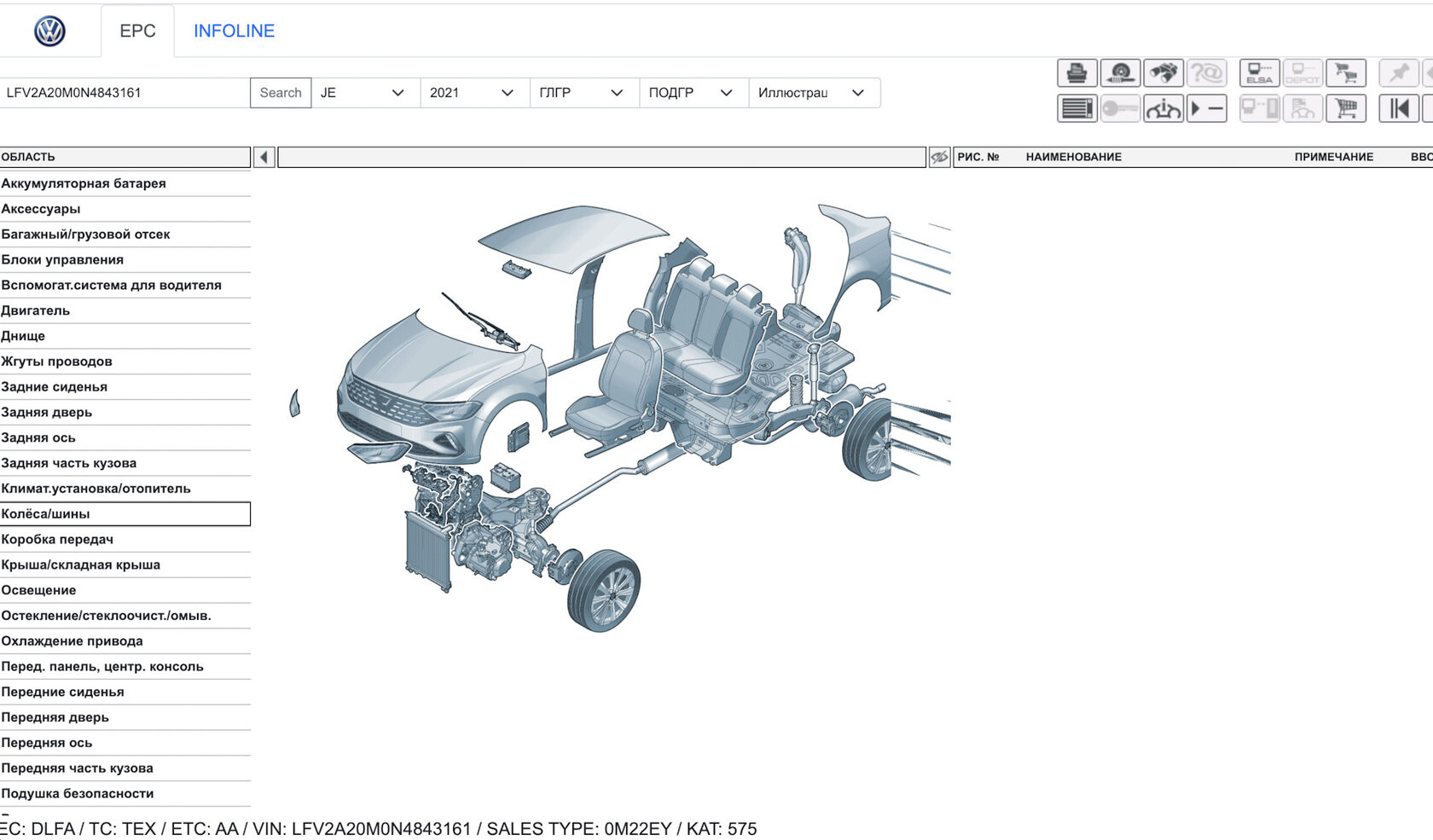Toggle the crossed-out eye visibility icon

point(939,157)
